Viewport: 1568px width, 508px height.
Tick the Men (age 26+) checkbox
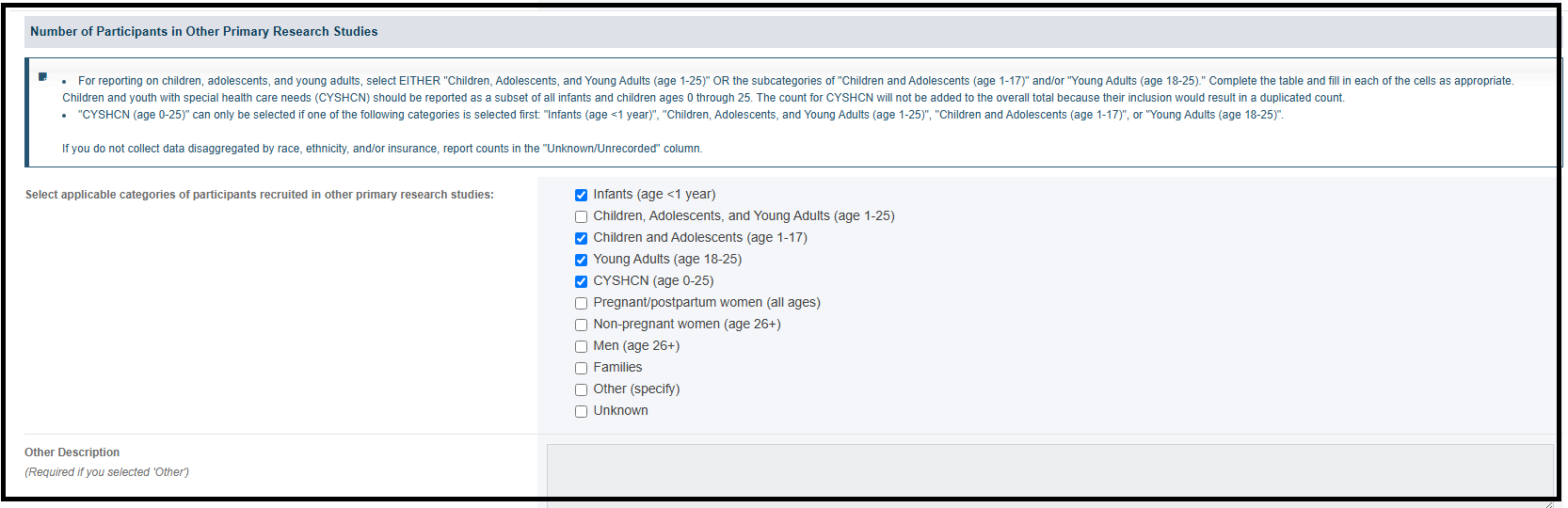point(581,346)
